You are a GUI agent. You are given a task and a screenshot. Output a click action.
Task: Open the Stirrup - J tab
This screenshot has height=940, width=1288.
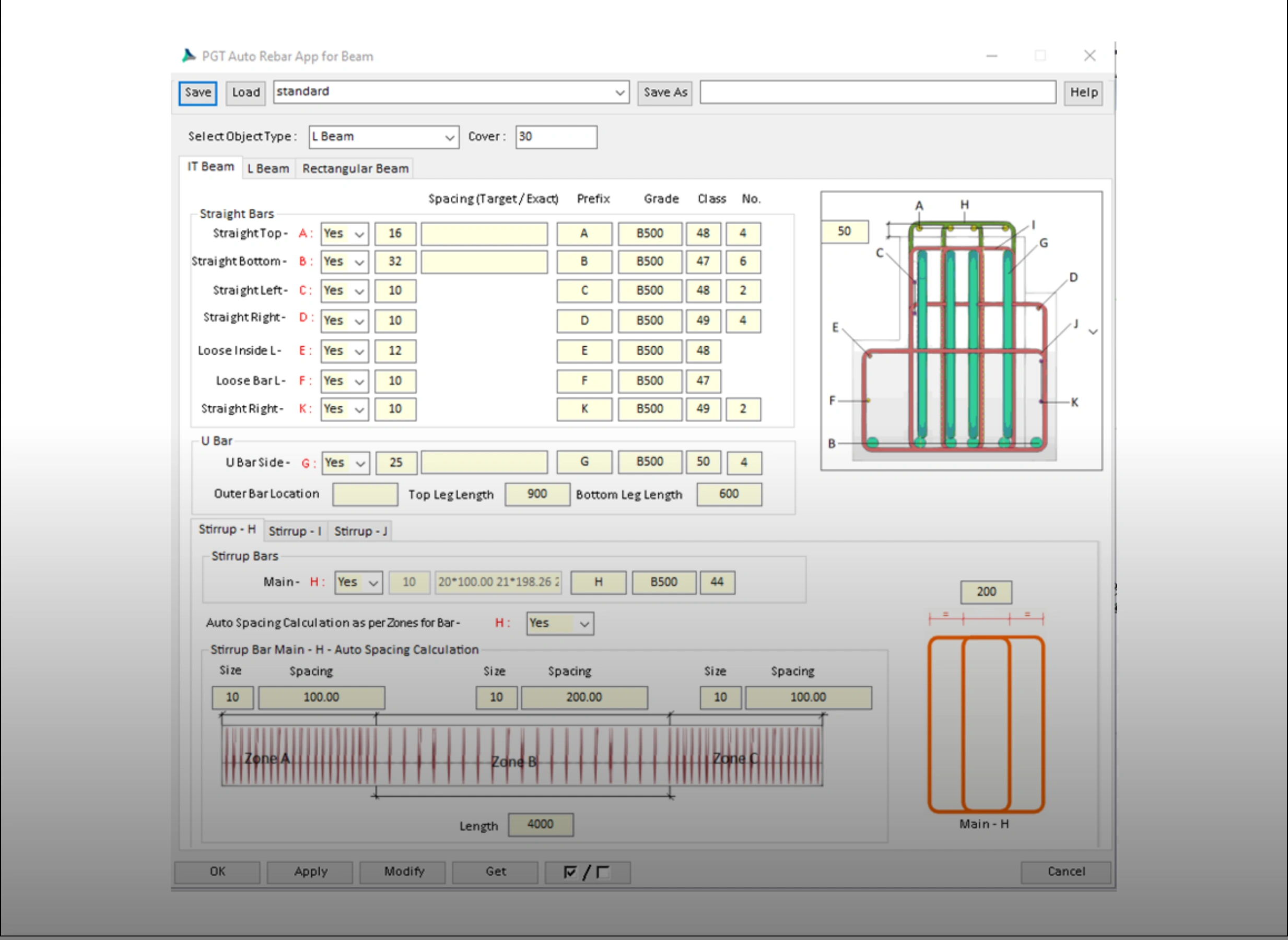pos(360,532)
